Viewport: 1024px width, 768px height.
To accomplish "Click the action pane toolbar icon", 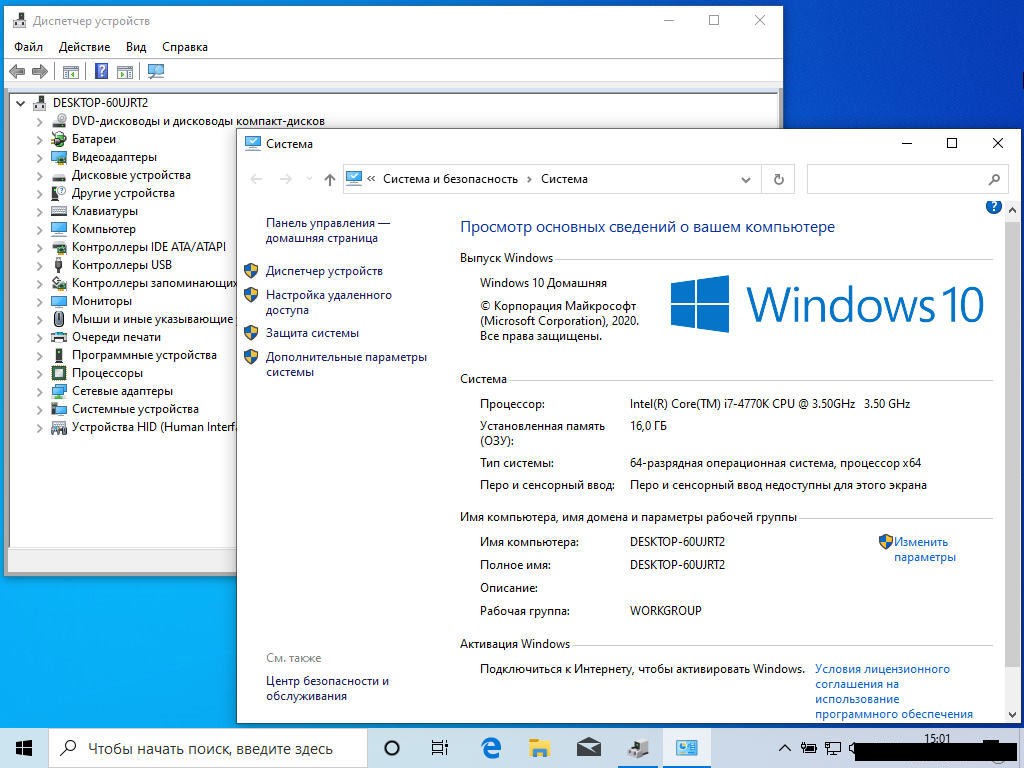I will point(125,72).
